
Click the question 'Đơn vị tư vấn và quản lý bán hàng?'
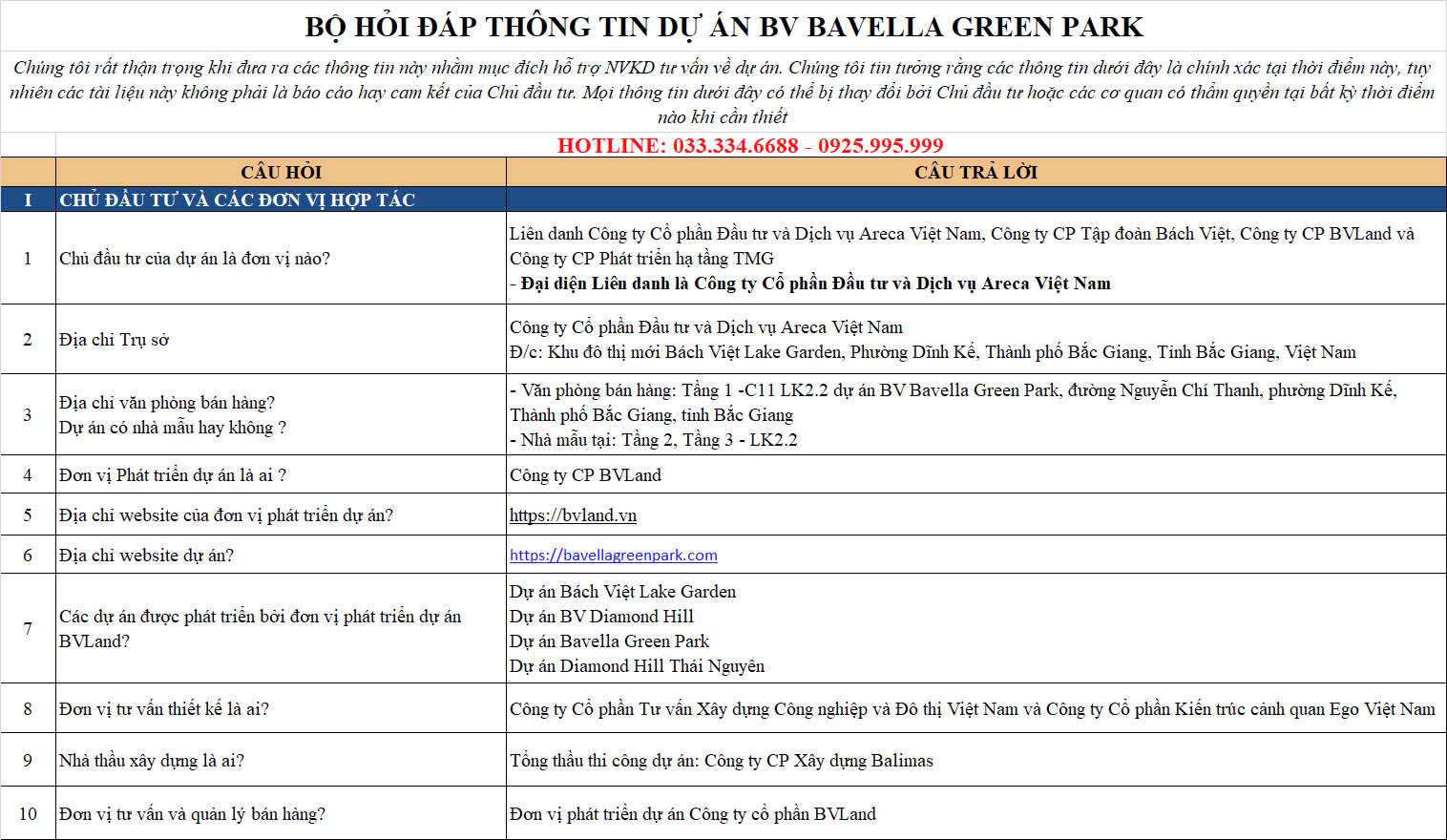192,814
